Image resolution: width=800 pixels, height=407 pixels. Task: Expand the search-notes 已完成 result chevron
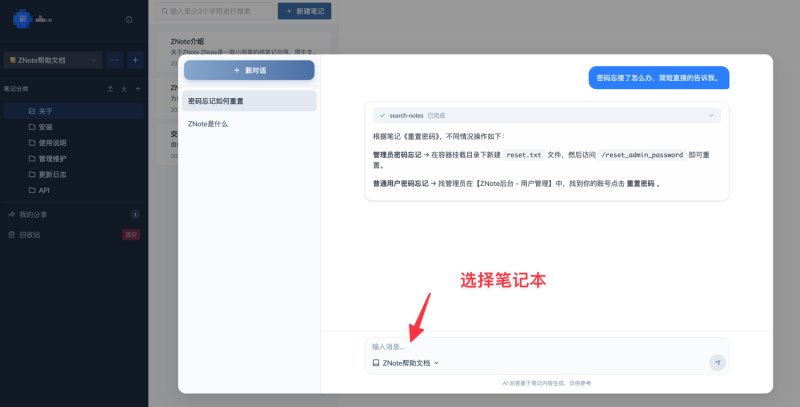pos(711,116)
